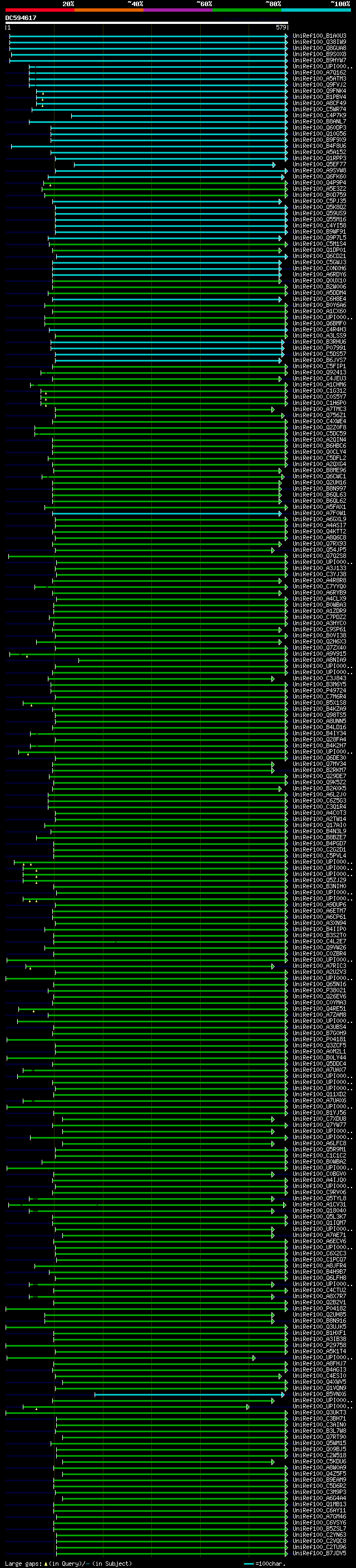This screenshot has width=356, height=1568.
Task: Select hit UniRef100_Q1MB13
Action: tap(319, 1505)
